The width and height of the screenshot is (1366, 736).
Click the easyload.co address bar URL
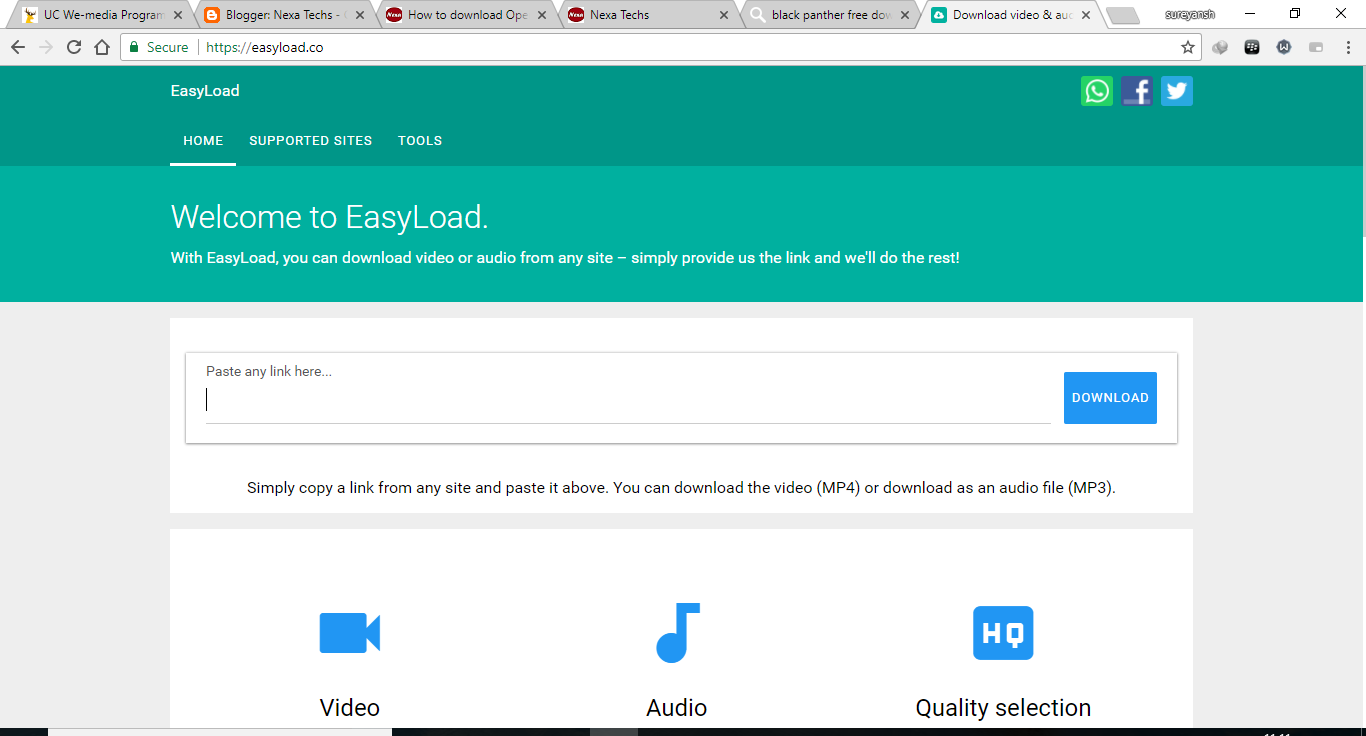(x=264, y=47)
